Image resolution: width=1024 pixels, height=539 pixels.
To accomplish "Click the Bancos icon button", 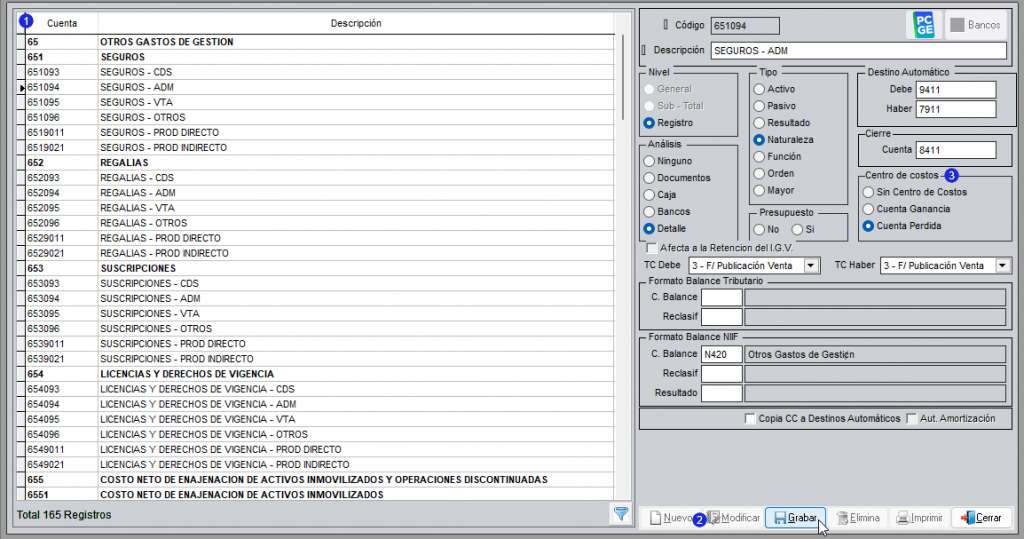I will click(x=975, y=25).
